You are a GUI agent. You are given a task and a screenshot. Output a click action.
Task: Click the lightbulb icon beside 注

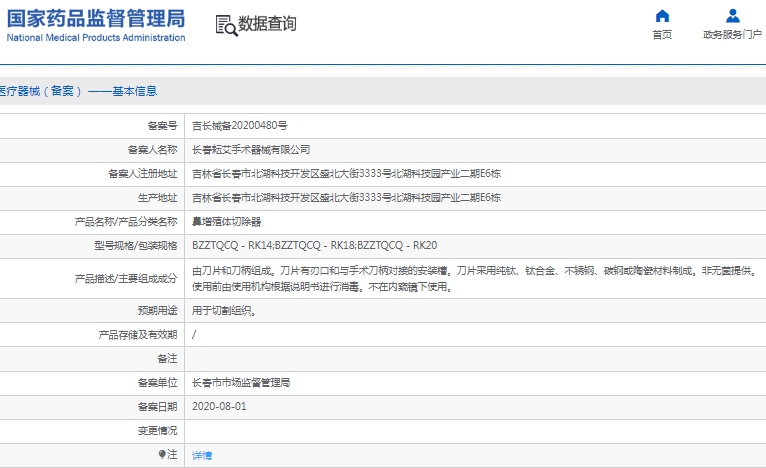click(x=162, y=454)
